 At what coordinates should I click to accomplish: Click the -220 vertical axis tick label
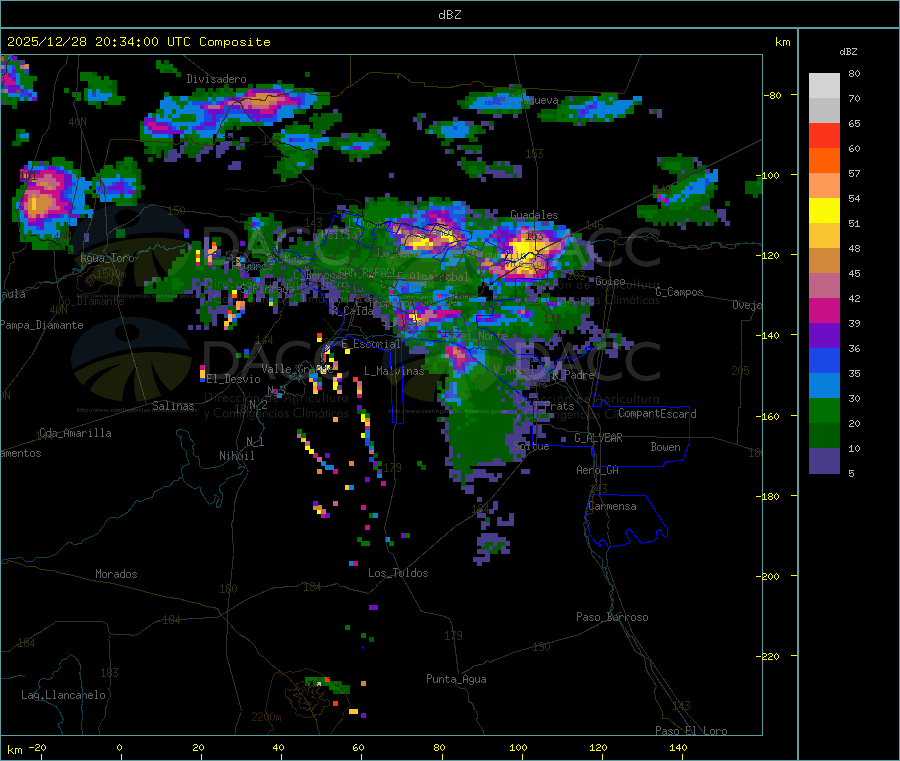[x=770, y=657]
